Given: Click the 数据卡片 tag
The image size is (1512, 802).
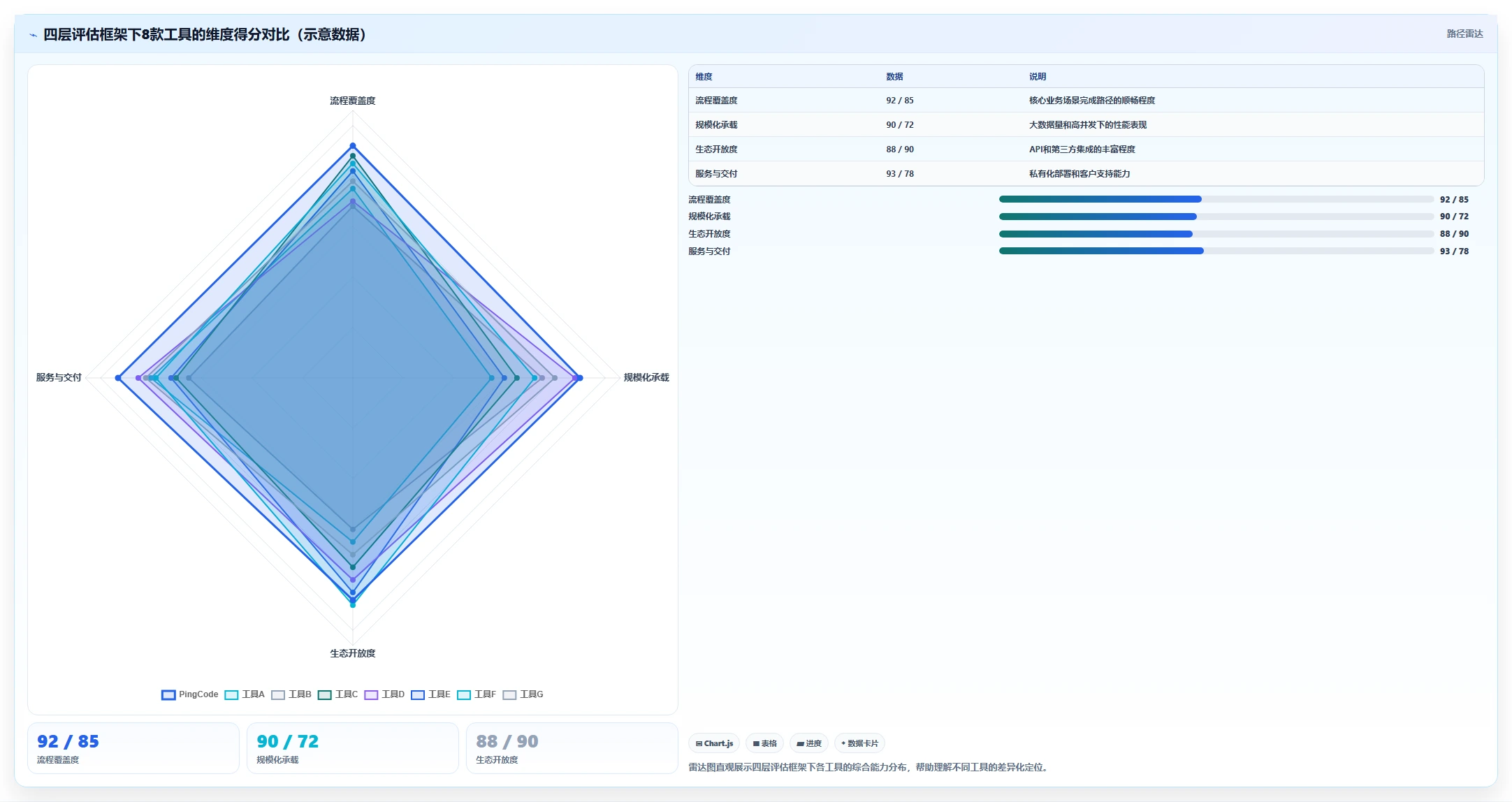Looking at the screenshot, I should click(859, 743).
